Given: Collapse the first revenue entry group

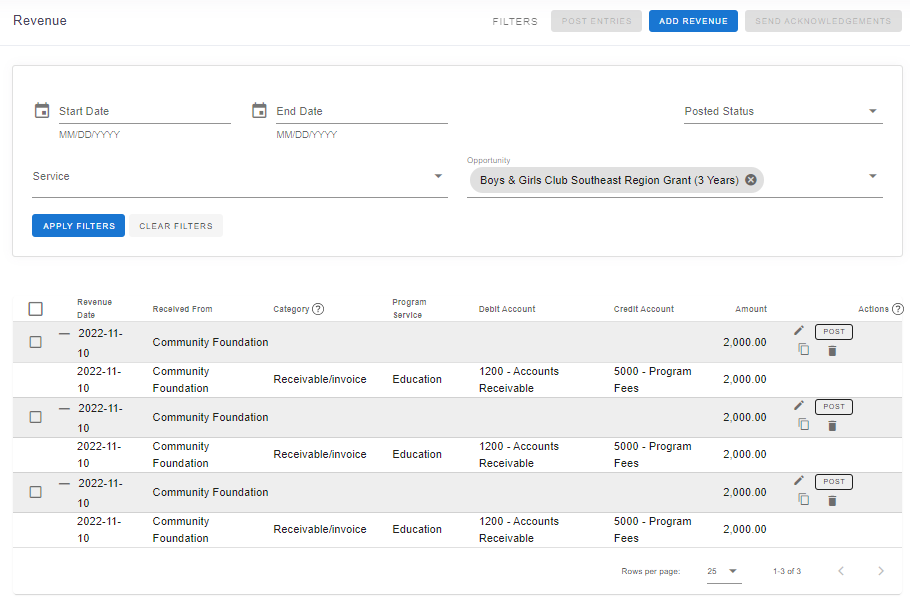Looking at the screenshot, I should [x=64, y=334].
